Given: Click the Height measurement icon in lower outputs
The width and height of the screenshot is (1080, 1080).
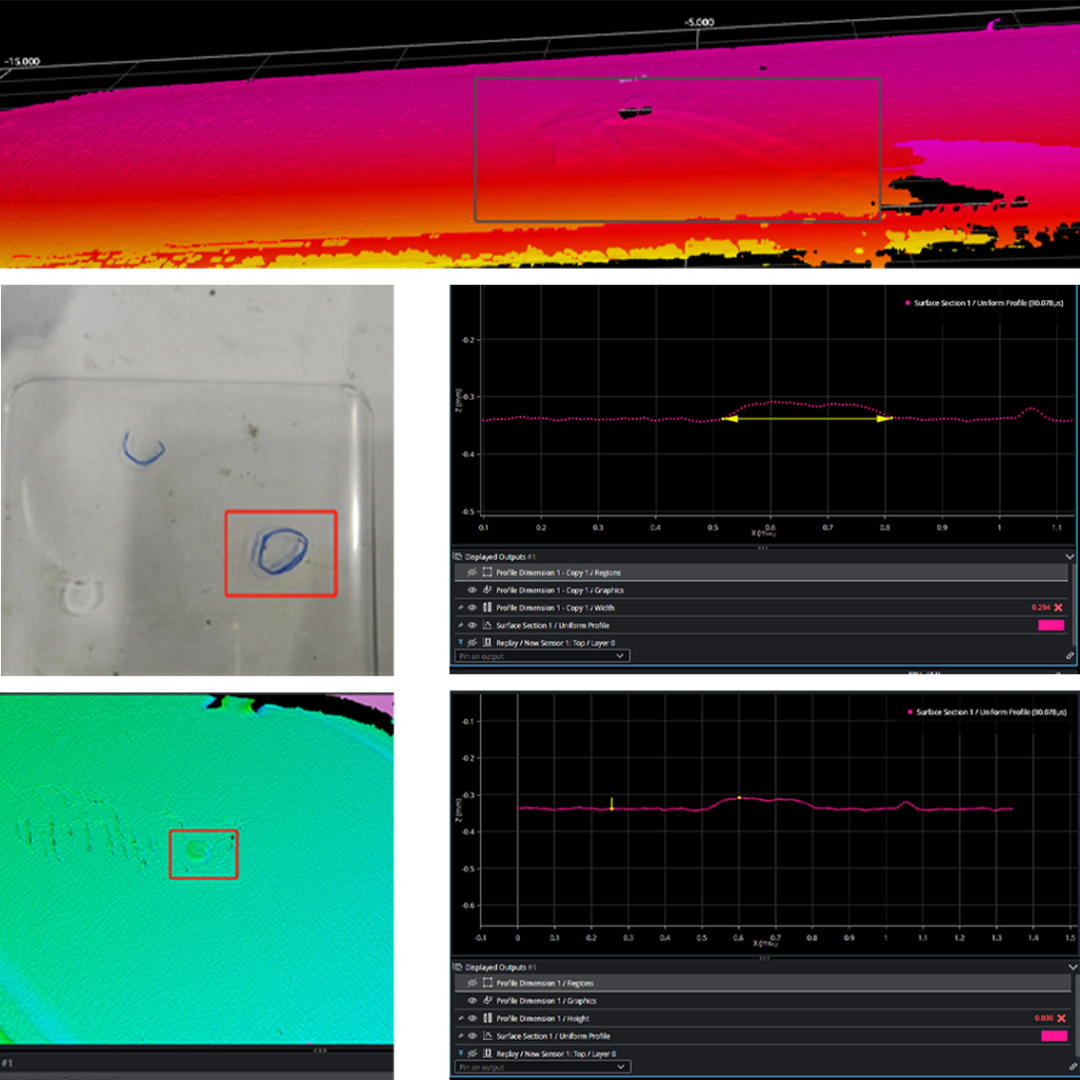Looking at the screenshot, I should click(x=487, y=1018).
